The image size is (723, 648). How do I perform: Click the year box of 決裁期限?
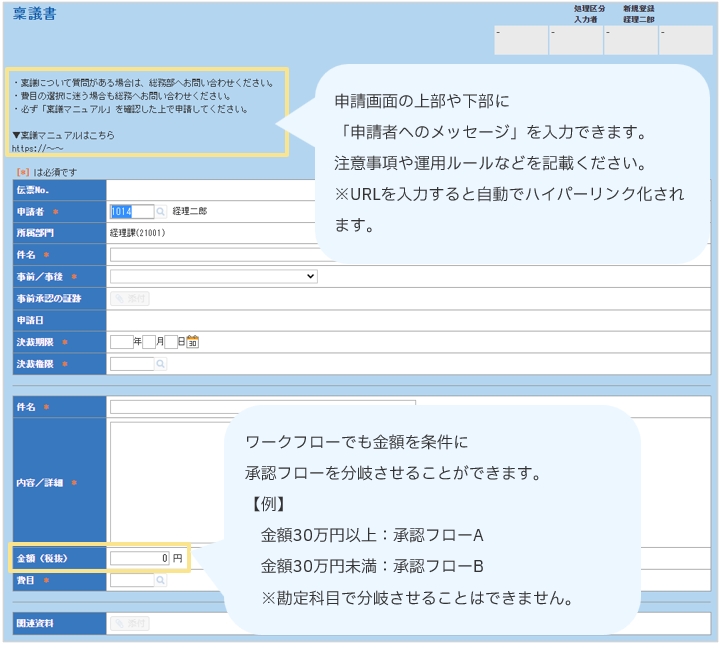[121, 342]
